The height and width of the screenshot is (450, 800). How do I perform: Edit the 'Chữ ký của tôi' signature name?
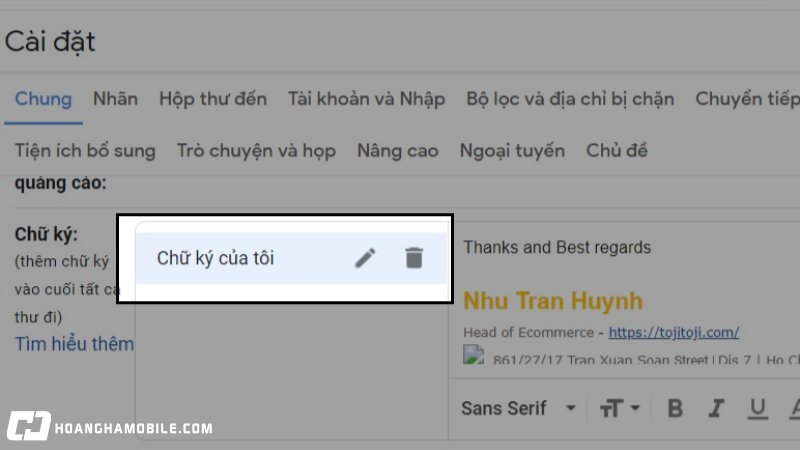[365, 258]
